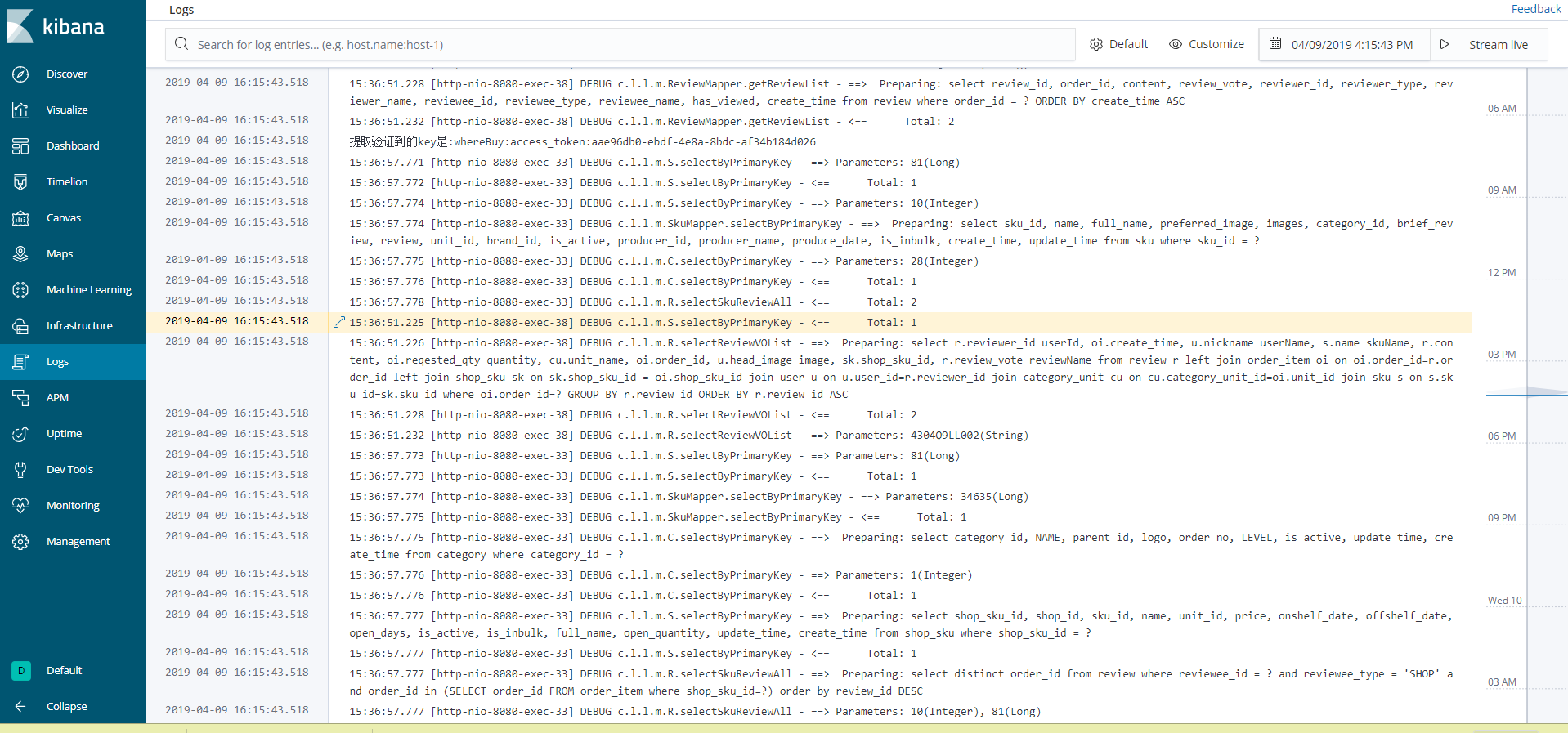Open the Default text scale gear menu
Viewport: 1568px width, 733px height.
[1118, 44]
